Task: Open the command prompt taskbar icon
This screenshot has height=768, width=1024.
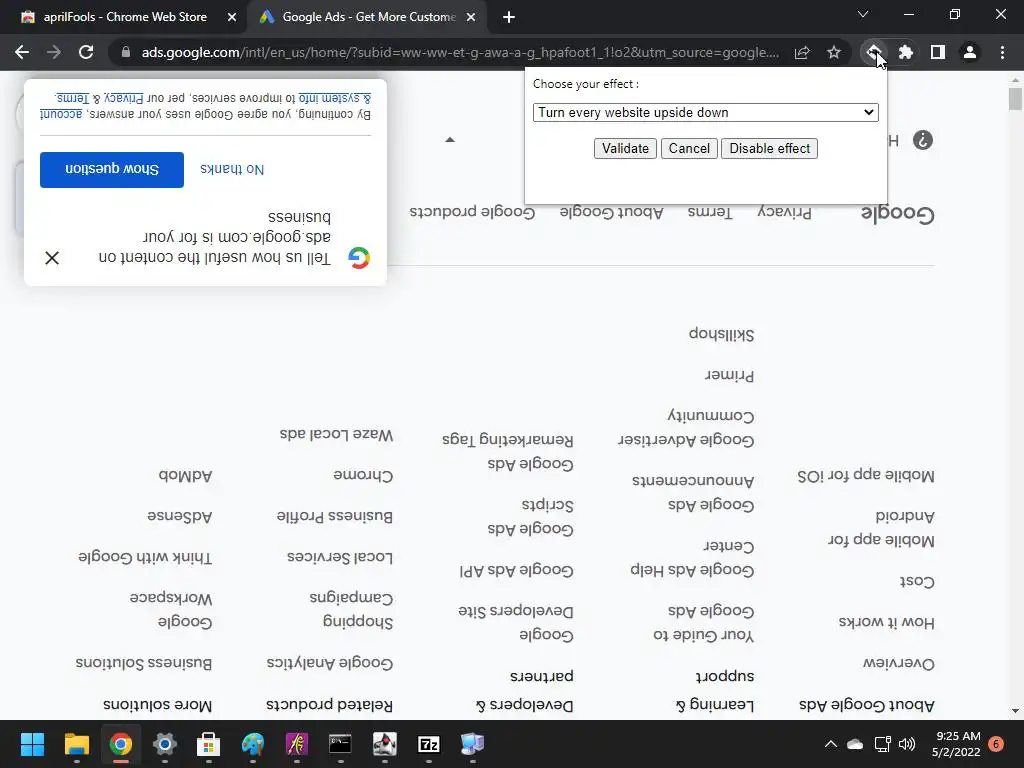Action: tap(340, 744)
